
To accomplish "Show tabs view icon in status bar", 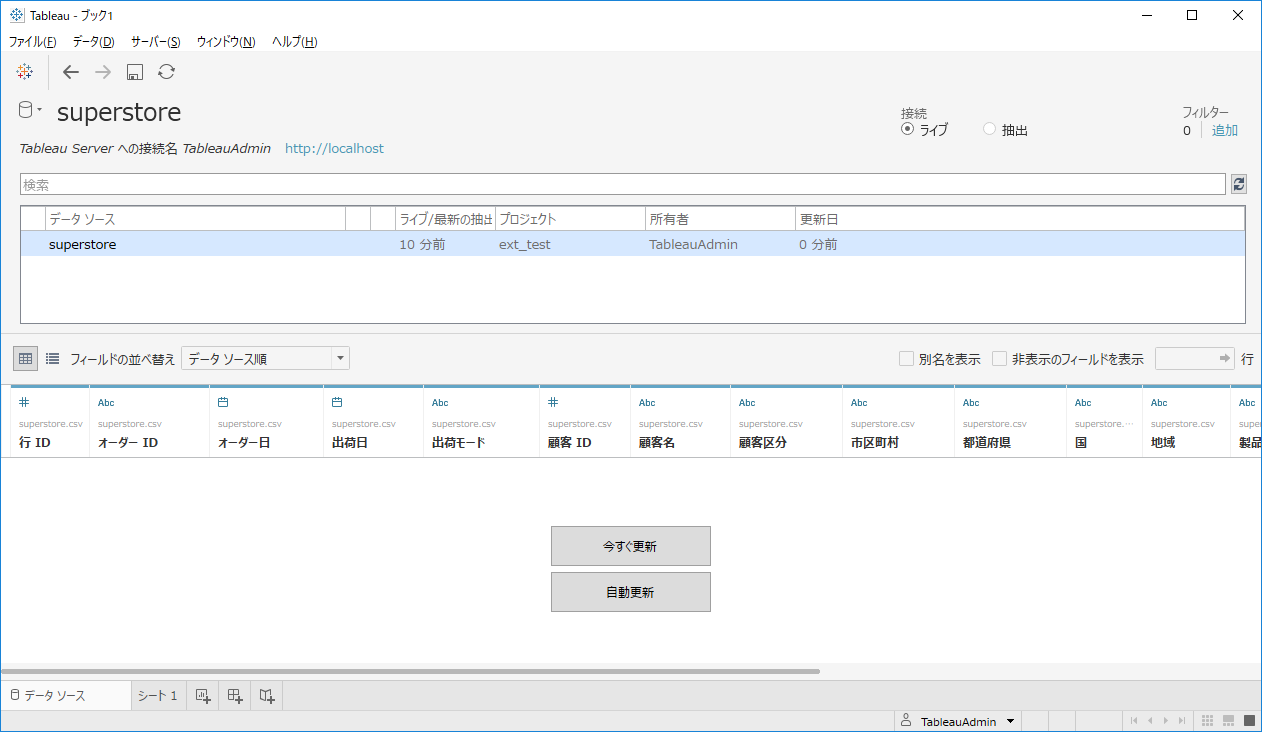I will tap(1249, 721).
